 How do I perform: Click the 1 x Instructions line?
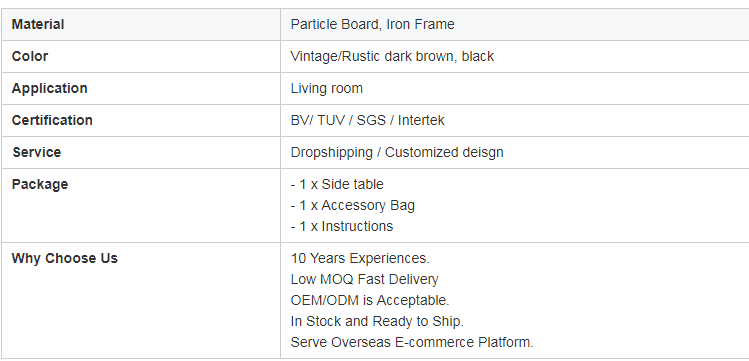pos(342,226)
